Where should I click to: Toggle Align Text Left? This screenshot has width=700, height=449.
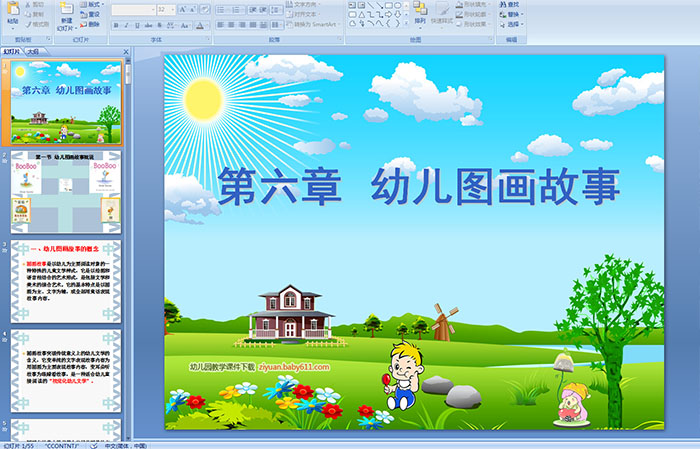point(221,25)
